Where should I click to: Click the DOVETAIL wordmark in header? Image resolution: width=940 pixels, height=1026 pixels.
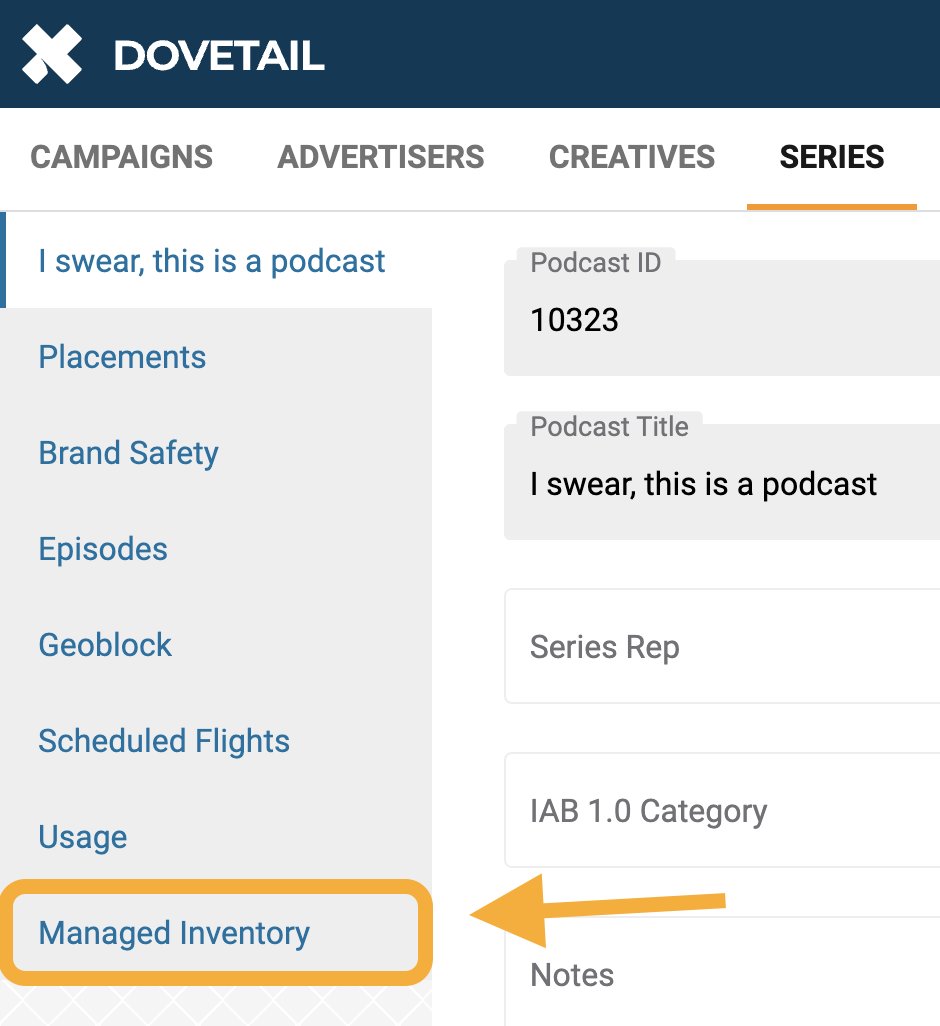click(x=219, y=56)
